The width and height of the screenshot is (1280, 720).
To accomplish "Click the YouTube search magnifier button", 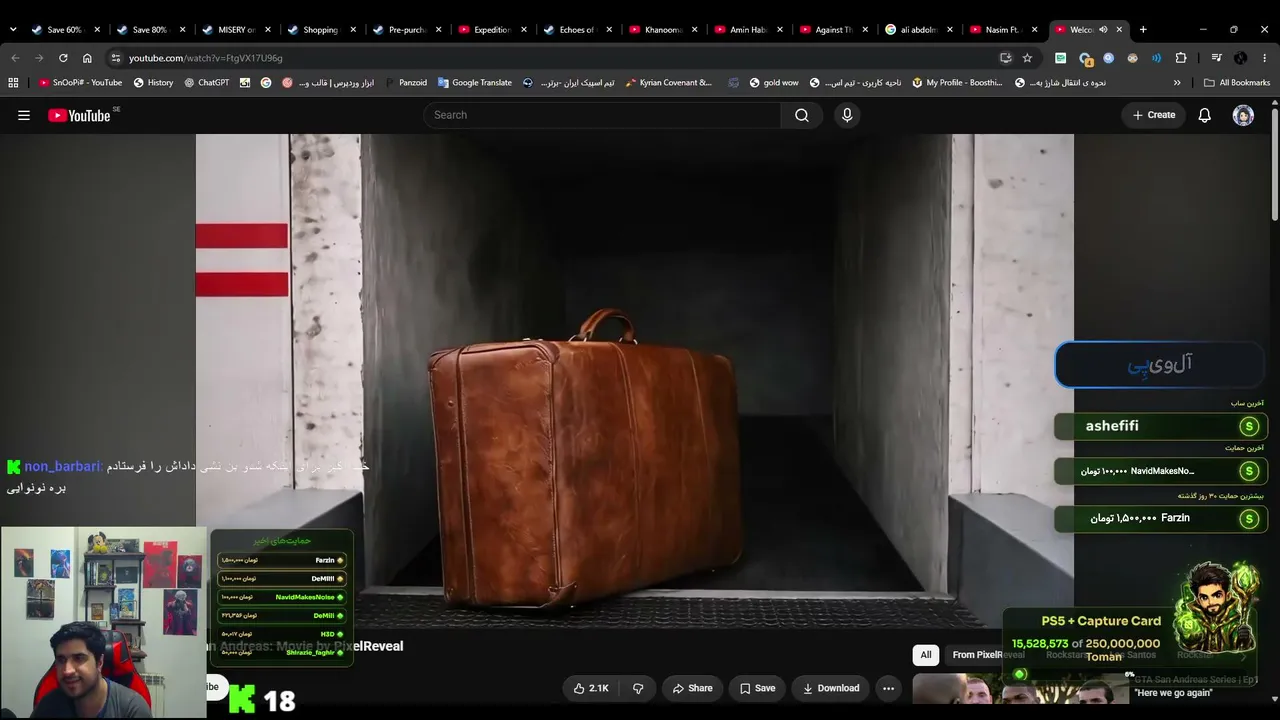I will point(802,115).
